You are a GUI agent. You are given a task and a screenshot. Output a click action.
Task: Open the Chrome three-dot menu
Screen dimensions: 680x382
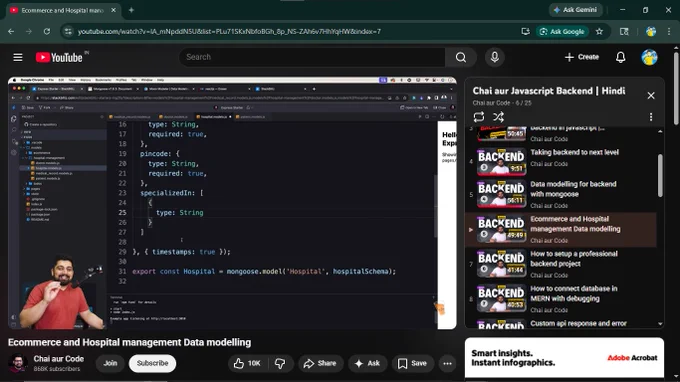(668, 31)
